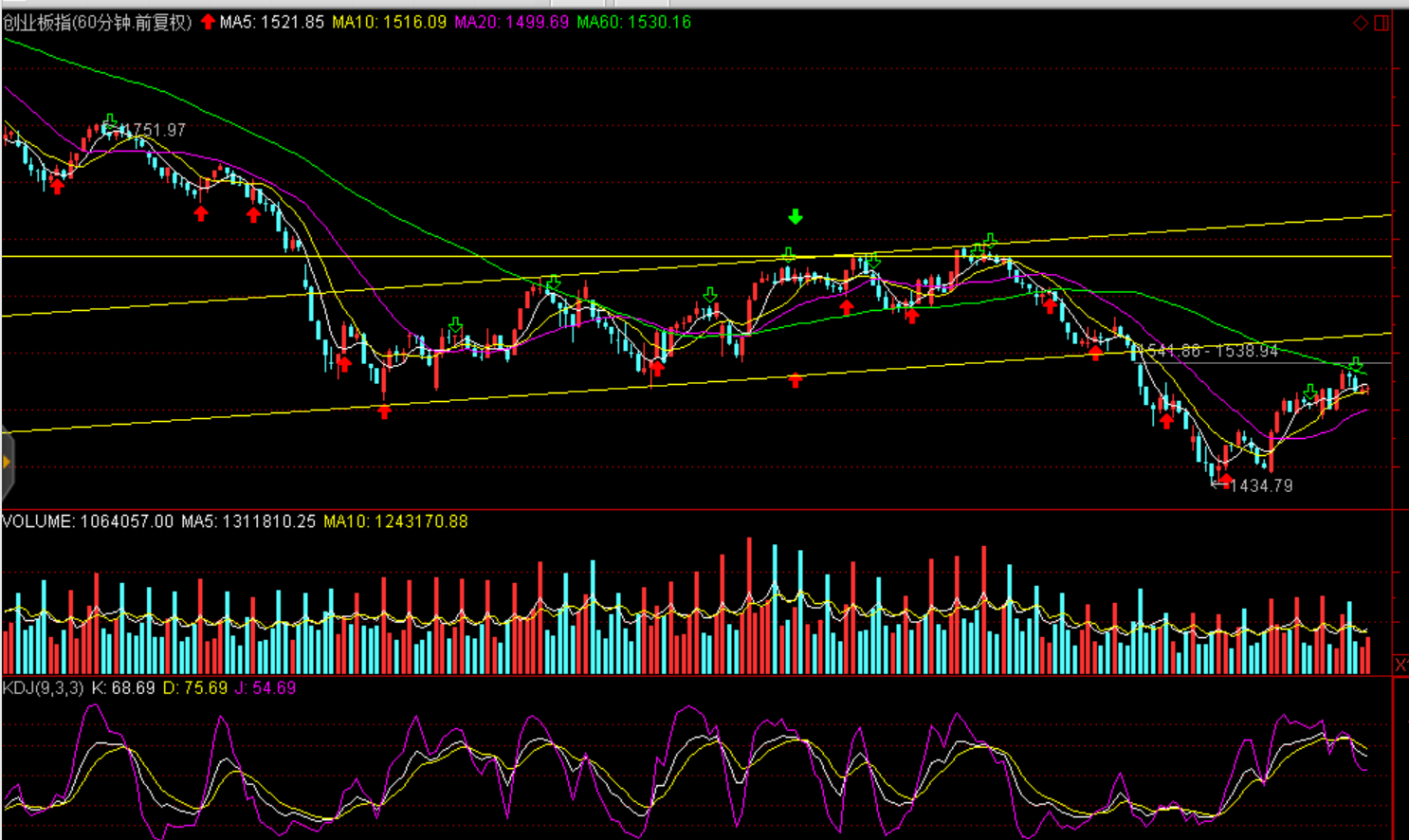The image size is (1409, 840).
Task: Select the green MA60 indicator label
Action: coord(633,22)
